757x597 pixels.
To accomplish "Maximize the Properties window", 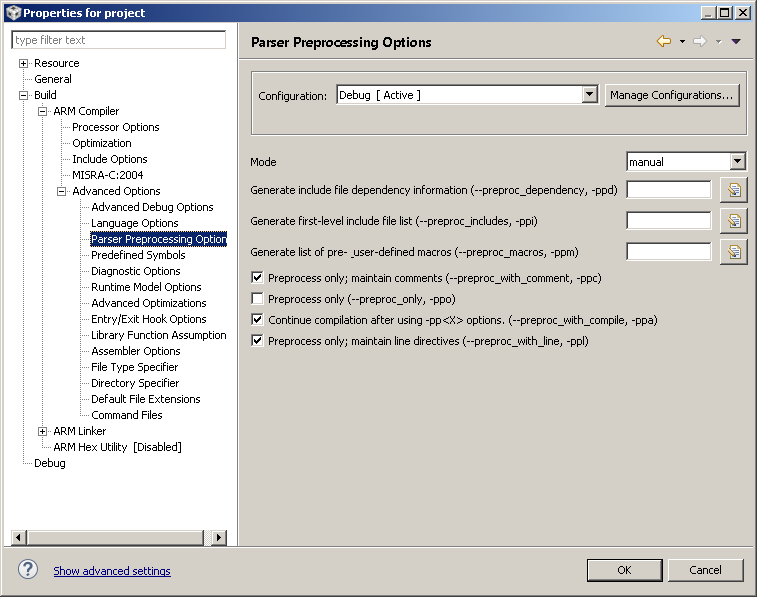I will click(725, 13).
